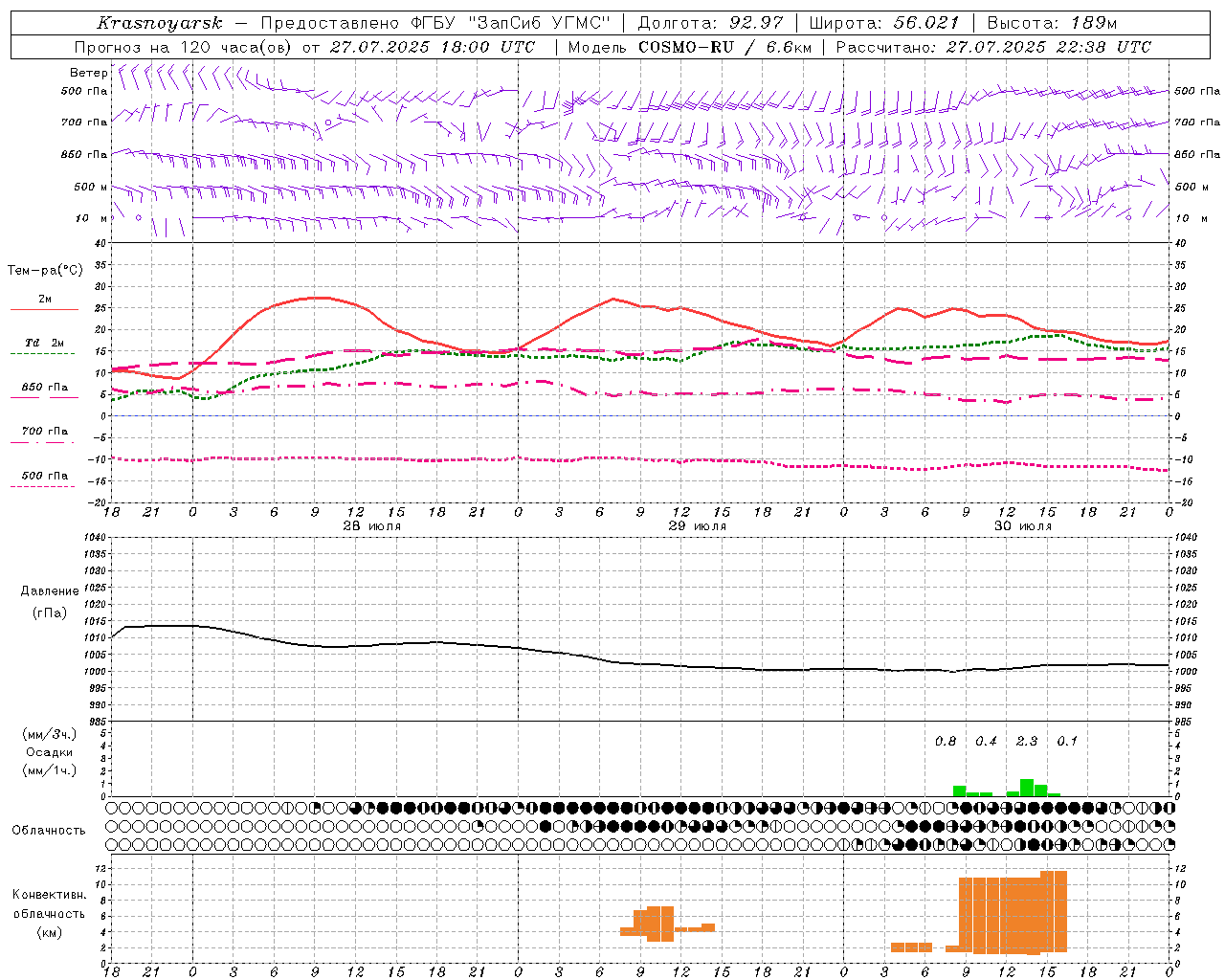This screenshot has width=1225, height=980.
Task: Click the Ветер panel label
Action: pyautogui.click(x=88, y=73)
